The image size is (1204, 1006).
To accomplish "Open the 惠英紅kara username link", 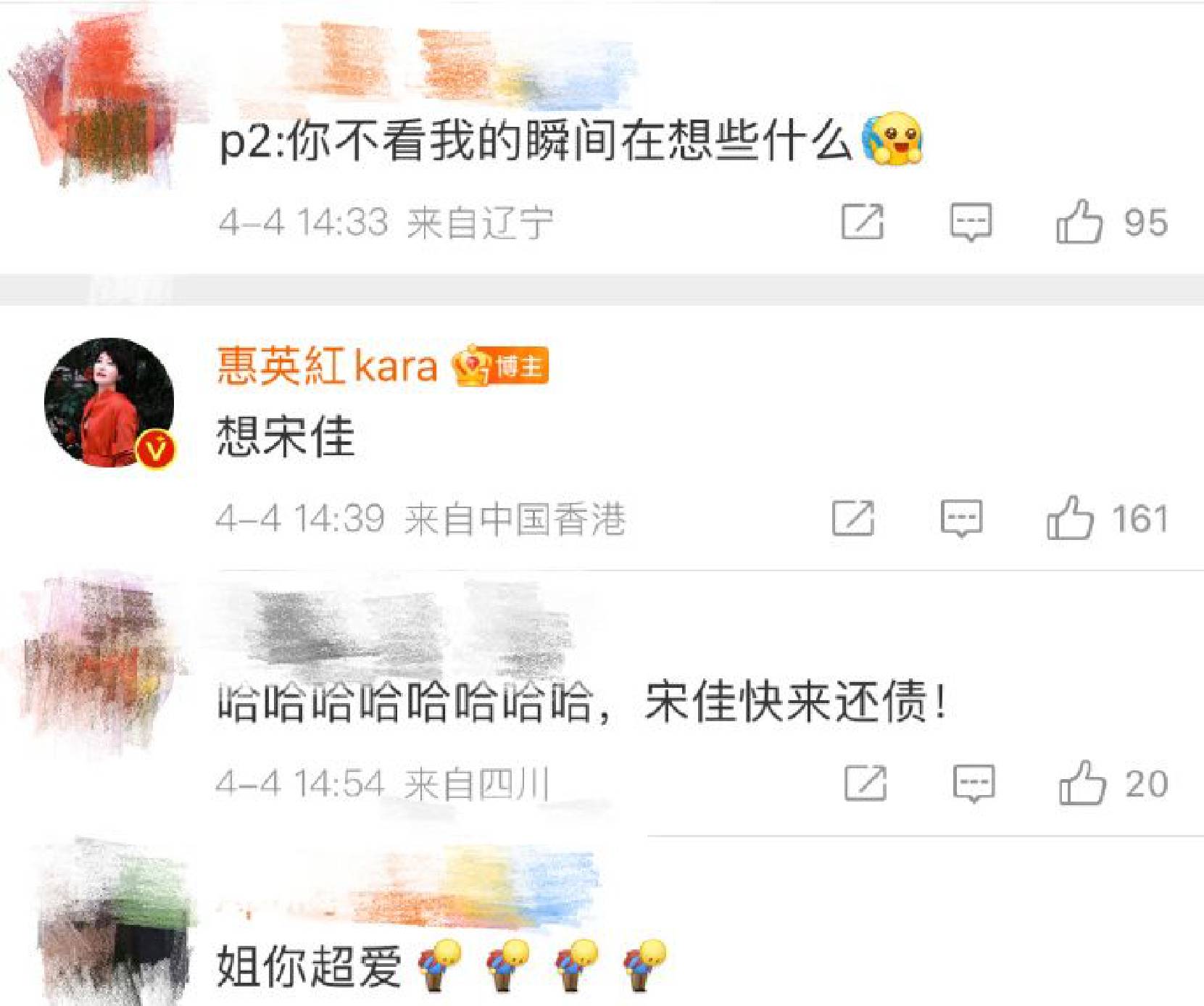I will click(328, 365).
